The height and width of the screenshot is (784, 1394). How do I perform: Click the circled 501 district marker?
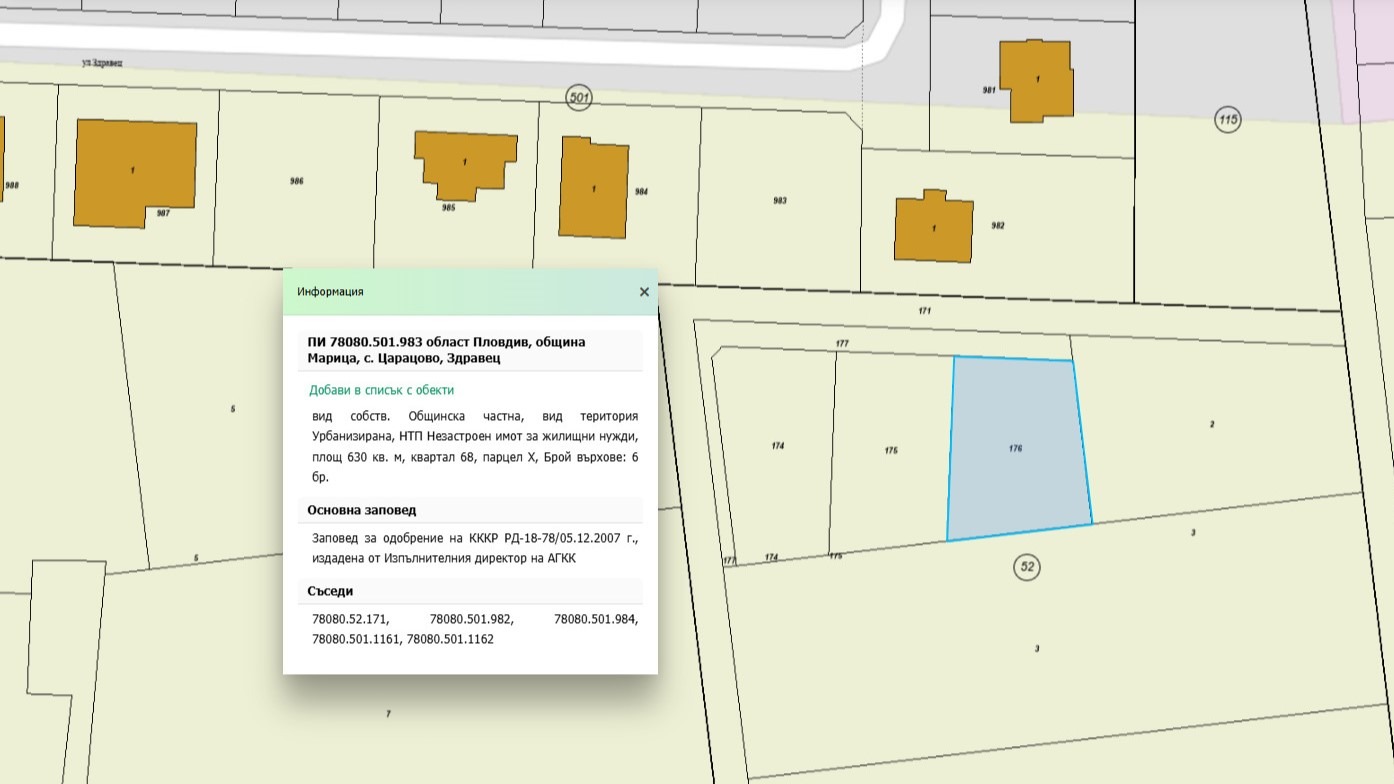tap(579, 97)
